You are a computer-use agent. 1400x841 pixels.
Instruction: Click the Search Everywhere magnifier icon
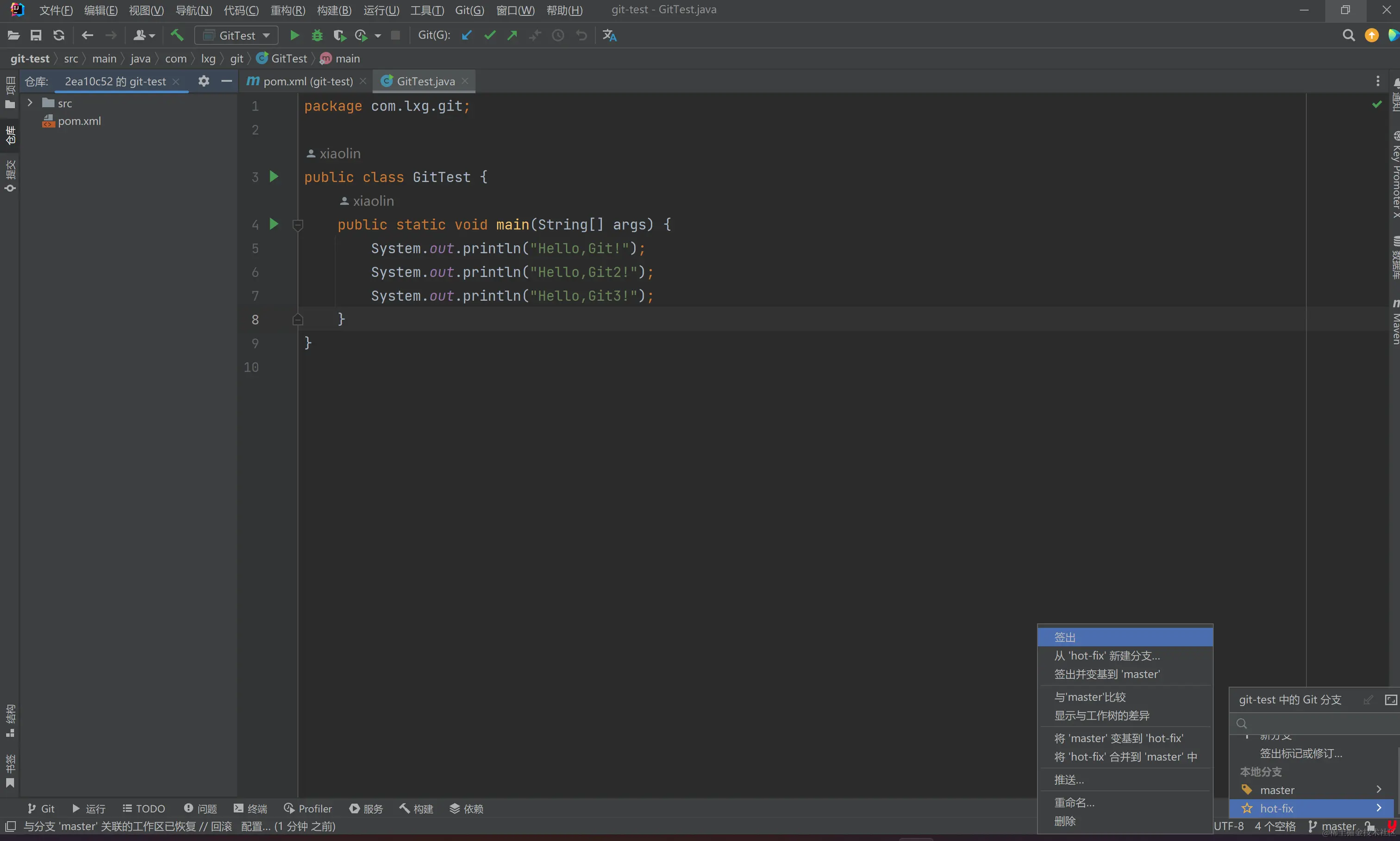(x=1349, y=35)
